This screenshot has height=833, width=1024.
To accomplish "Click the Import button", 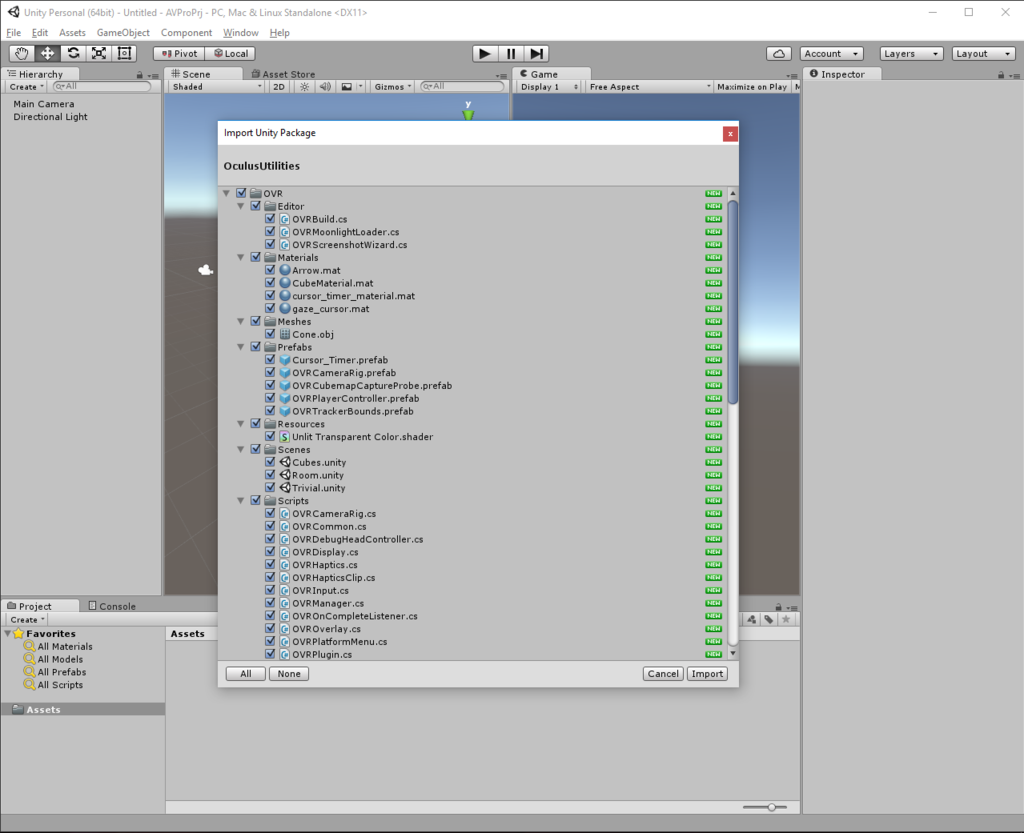I will coord(707,674).
